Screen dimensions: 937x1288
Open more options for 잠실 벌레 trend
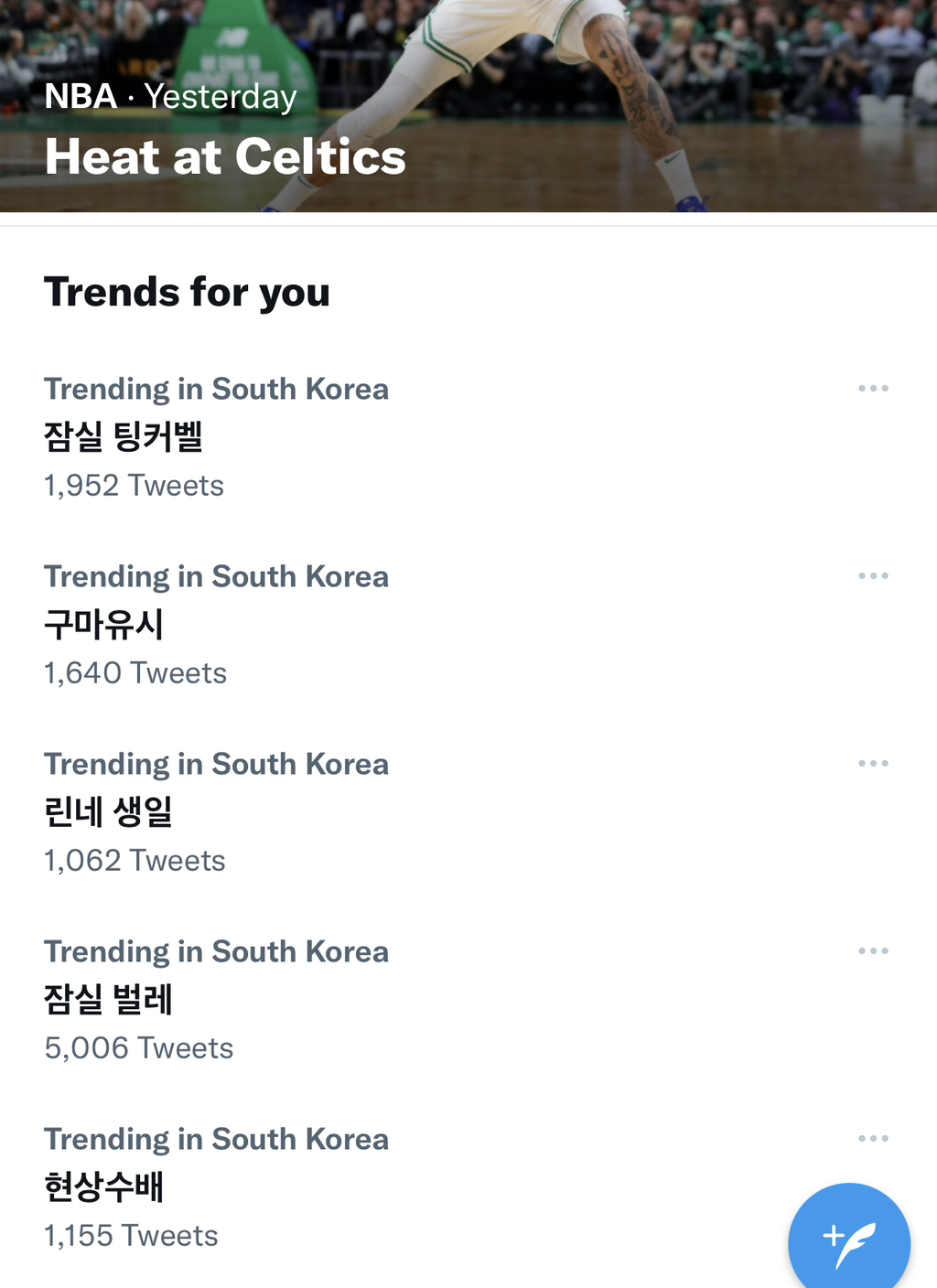[x=873, y=951]
